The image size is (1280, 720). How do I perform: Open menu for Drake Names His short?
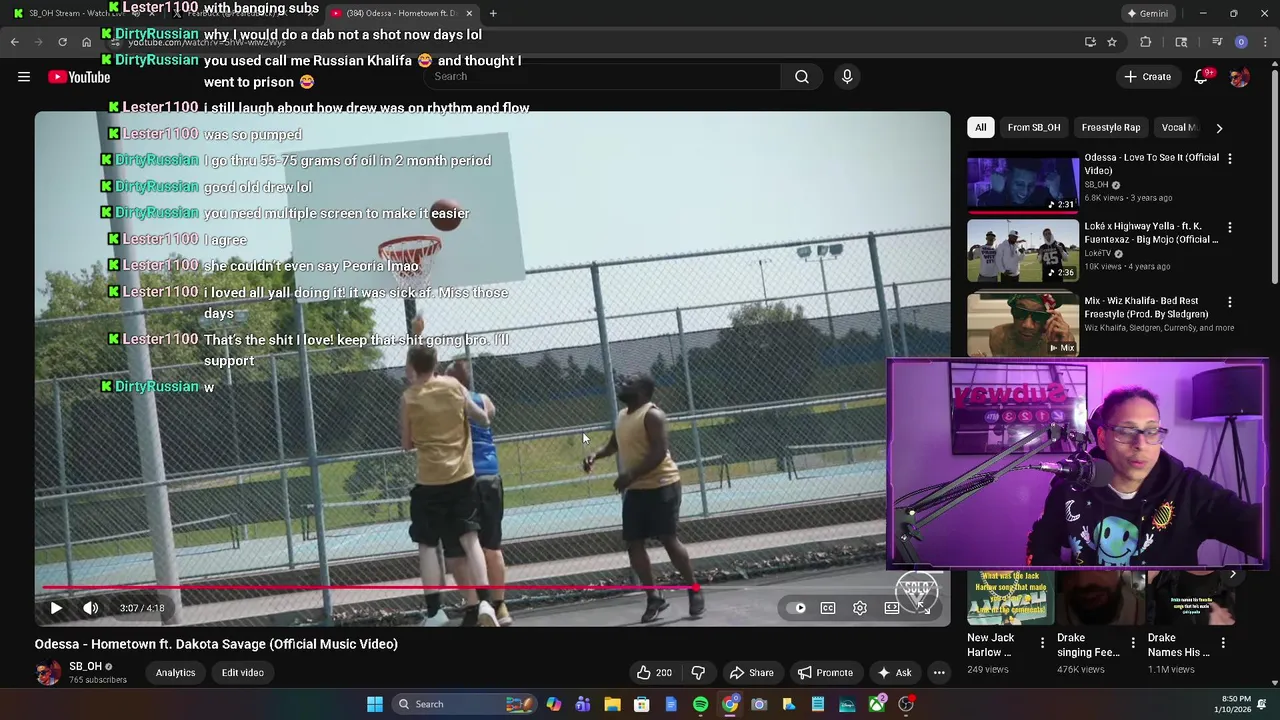[1224, 643]
